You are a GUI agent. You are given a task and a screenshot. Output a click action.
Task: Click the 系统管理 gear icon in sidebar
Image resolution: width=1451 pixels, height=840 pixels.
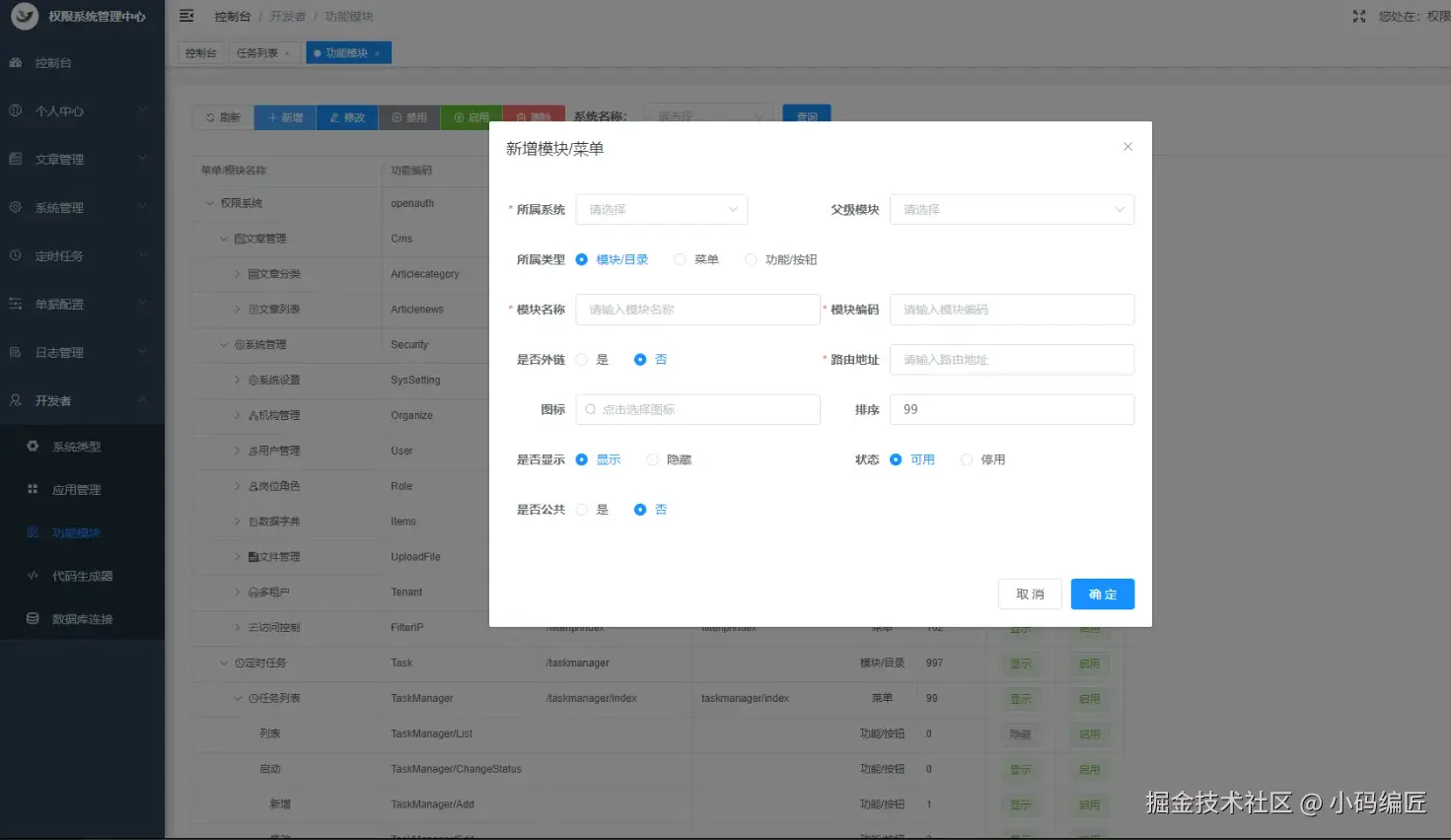click(x=16, y=207)
